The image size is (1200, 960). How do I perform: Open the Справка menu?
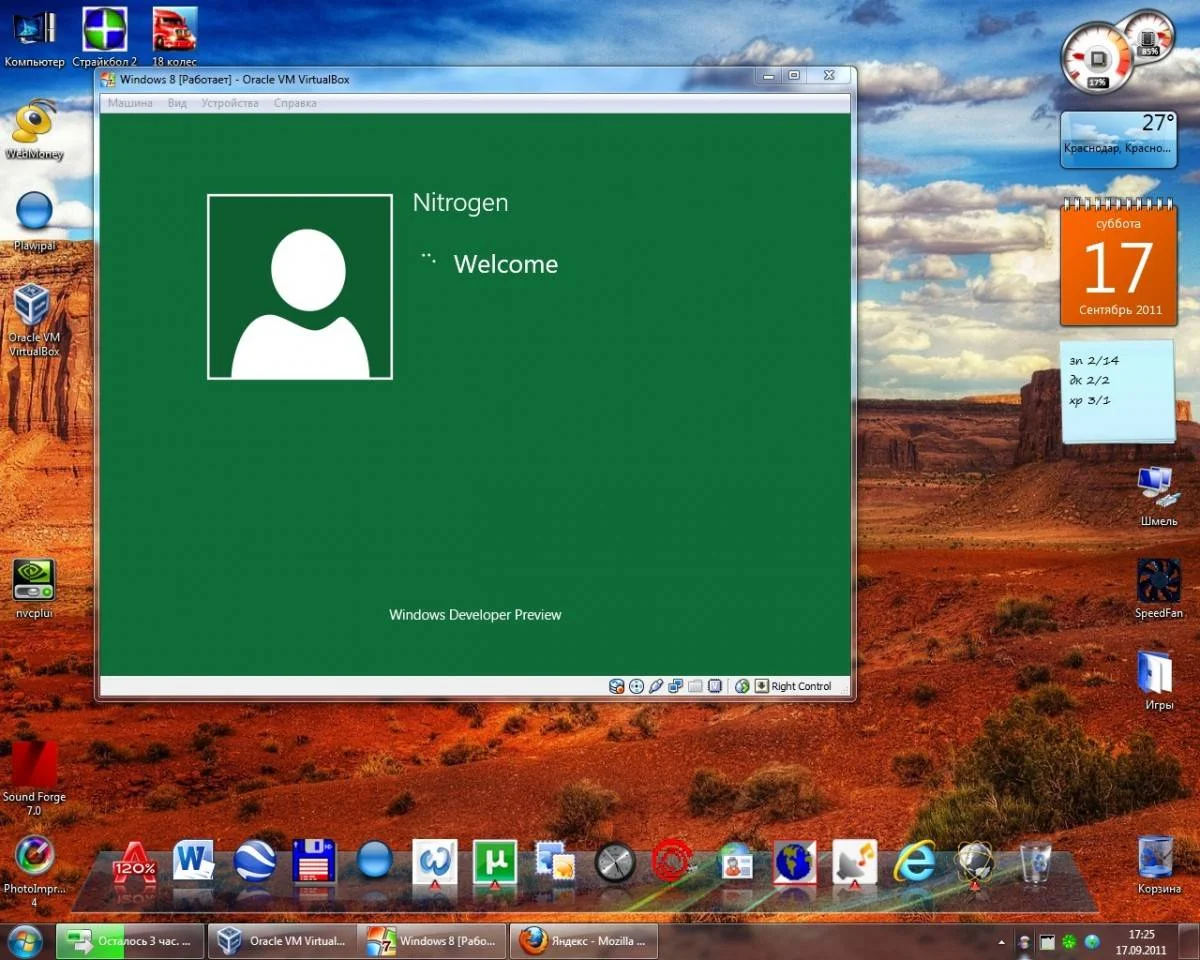(295, 103)
